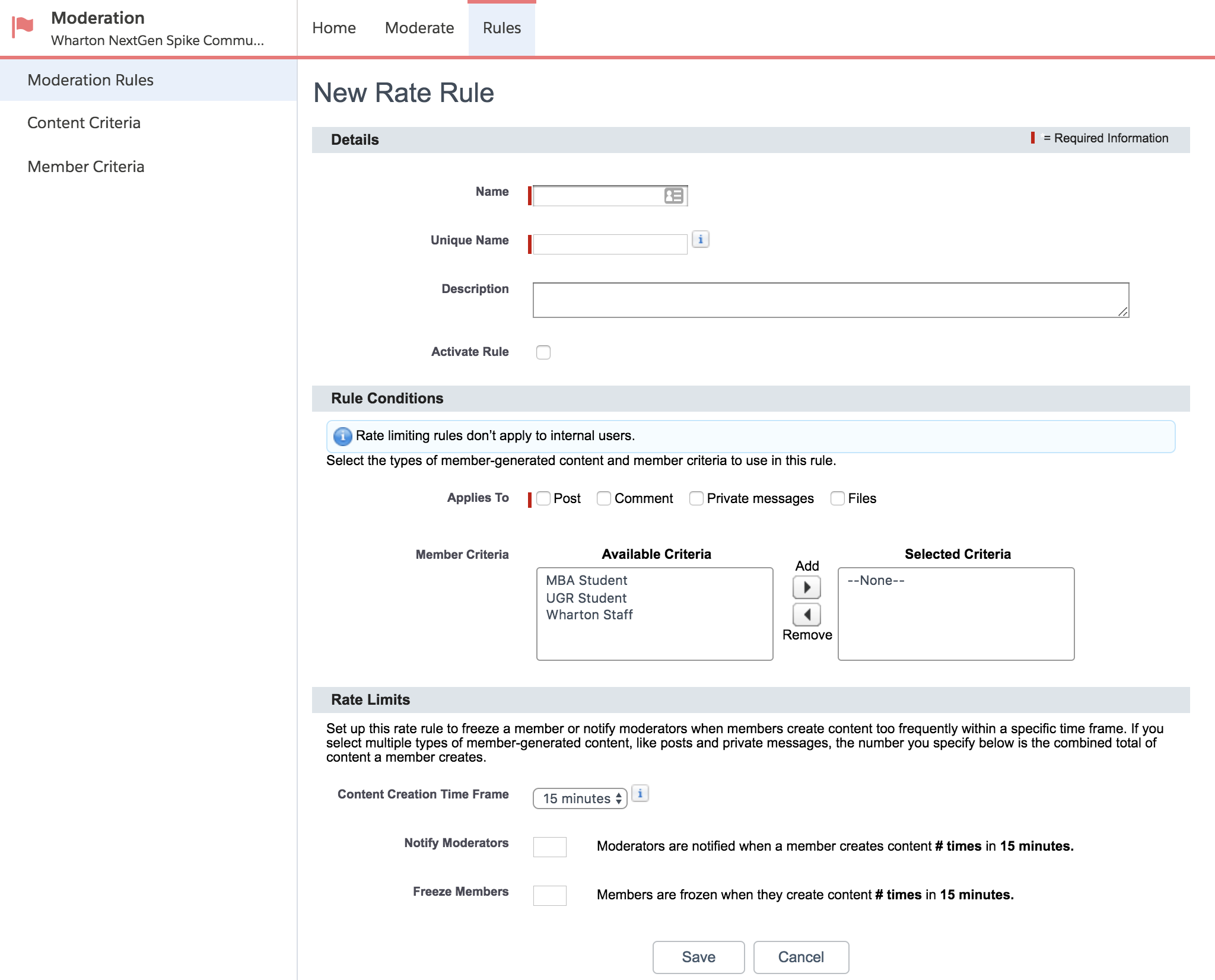The image size is (1215, 980).
Task: Click the Description field resize handle
Action: (1122, 311)
